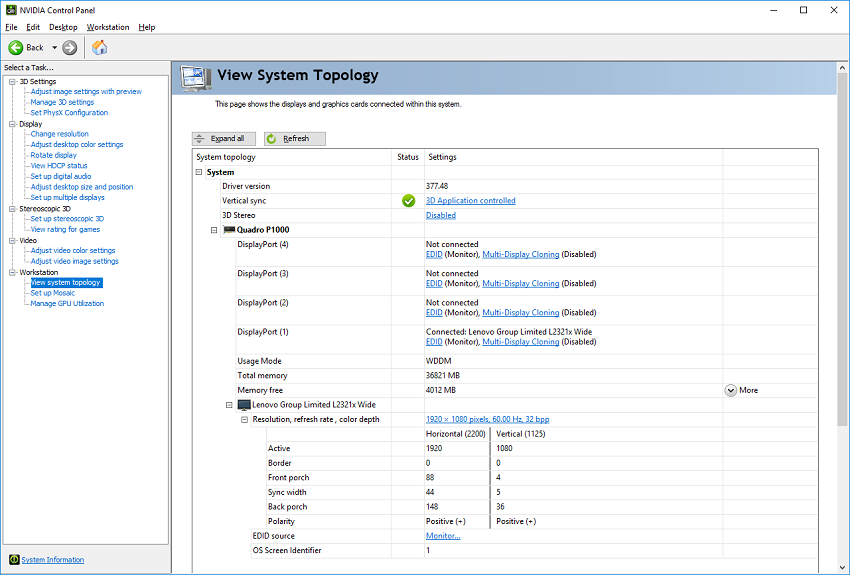850x575 pixels.
Task: Click the Total memory 36821 MB value
Action: coord(443,376)
